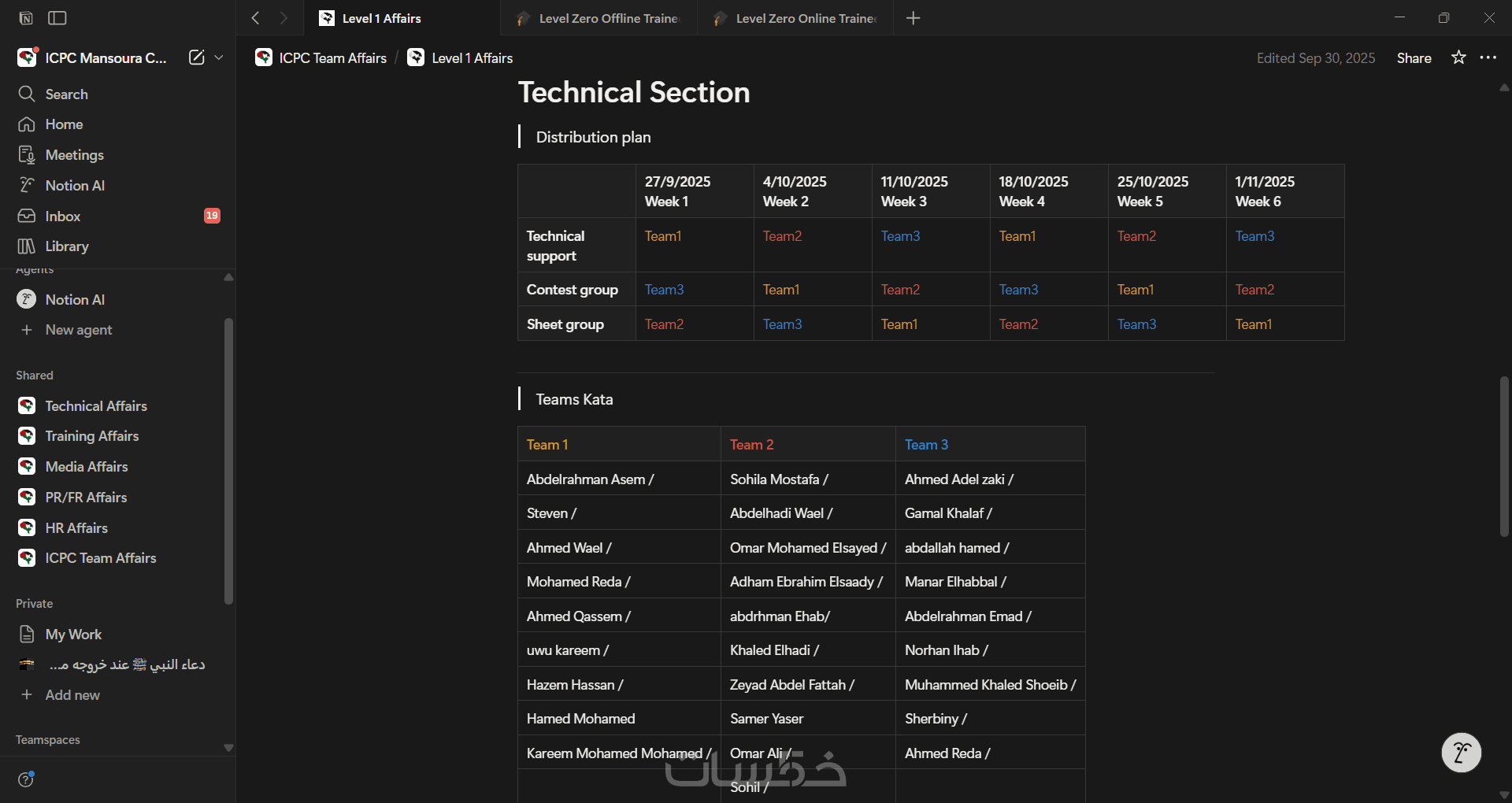Open the Library section
Viewport: 1512px width, 803px height.
(x=67, y=246)
